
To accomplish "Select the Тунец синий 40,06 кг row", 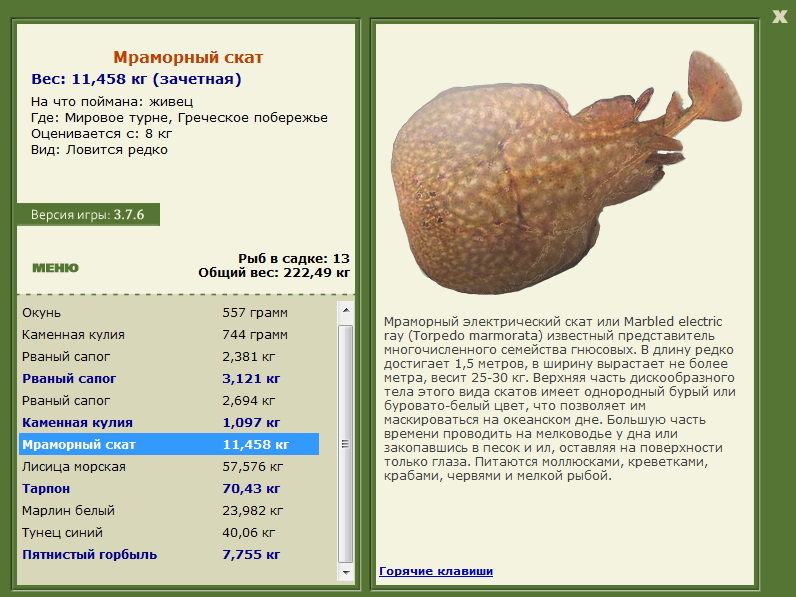I will (x=169, y=533).
